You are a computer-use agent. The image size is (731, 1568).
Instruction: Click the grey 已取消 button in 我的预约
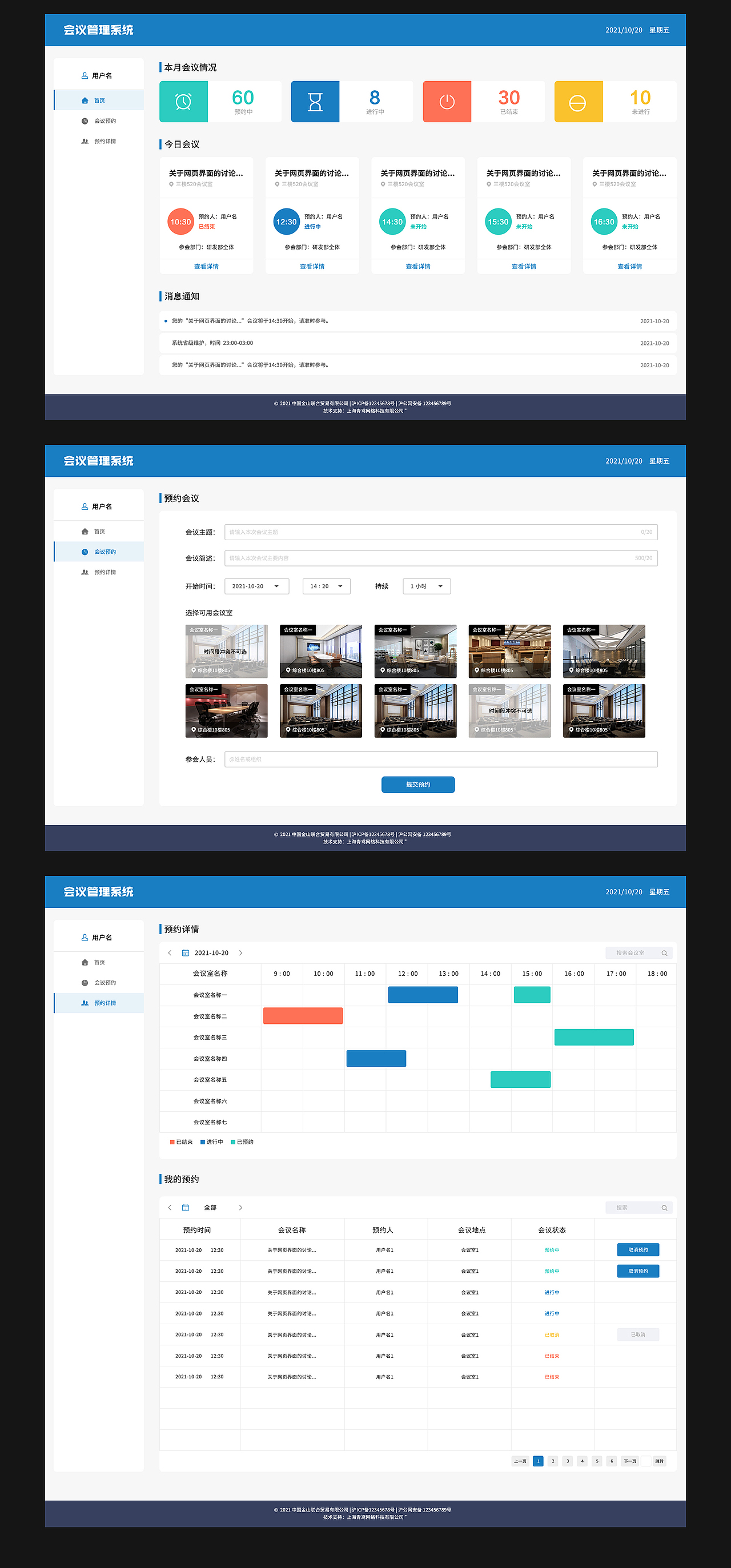coord(638,1334)
